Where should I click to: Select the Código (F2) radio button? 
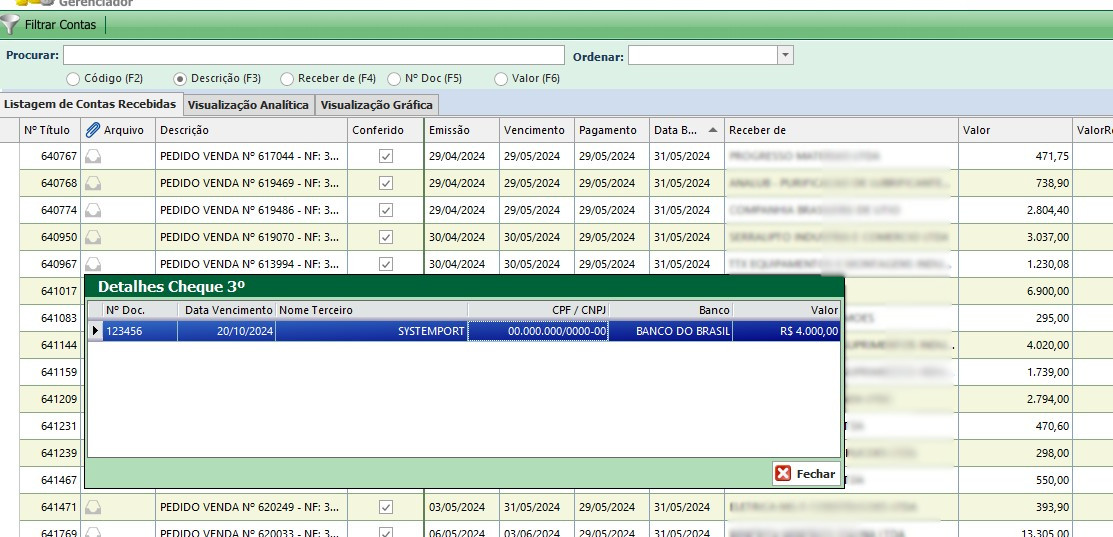click(73, 78)
